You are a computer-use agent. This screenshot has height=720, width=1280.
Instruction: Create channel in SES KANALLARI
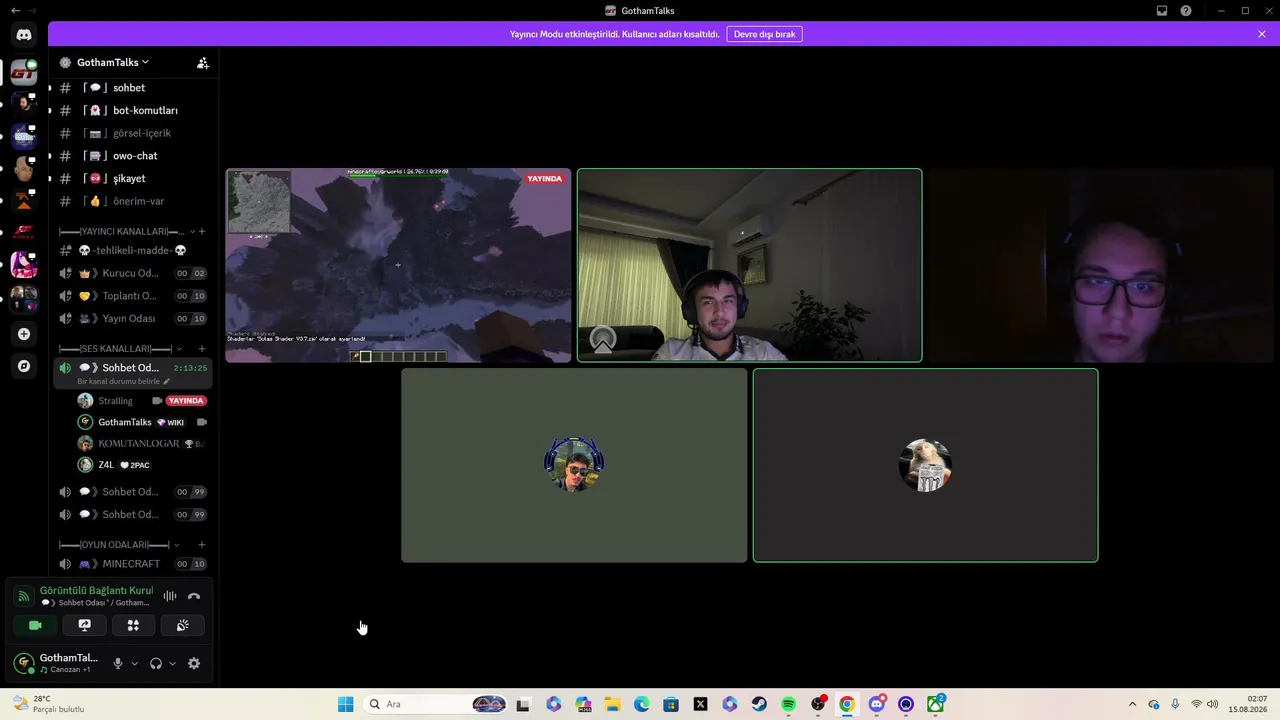(x=202, y=349)
